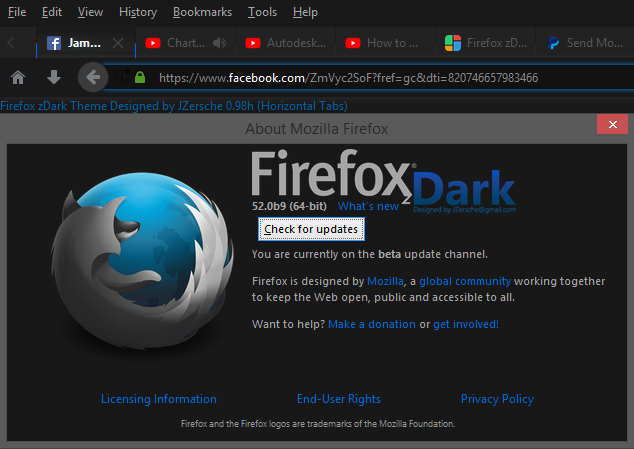This screenshot has height=449, width=634.
Task: Click the Facebook favicon on first tab
Action: click(x=54, y=43)
